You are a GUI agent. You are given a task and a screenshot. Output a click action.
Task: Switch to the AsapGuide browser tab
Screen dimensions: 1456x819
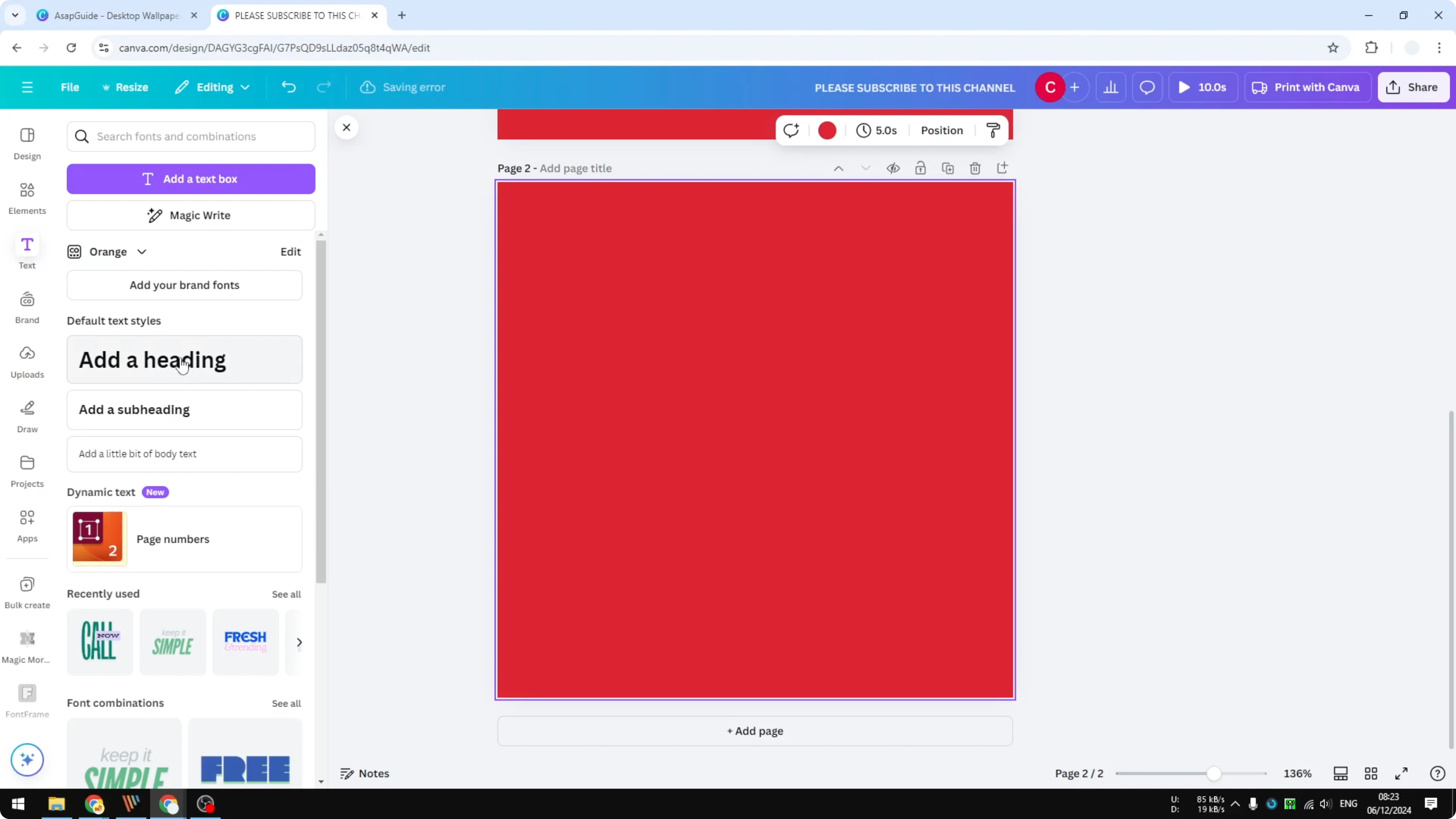coord(113,15)
